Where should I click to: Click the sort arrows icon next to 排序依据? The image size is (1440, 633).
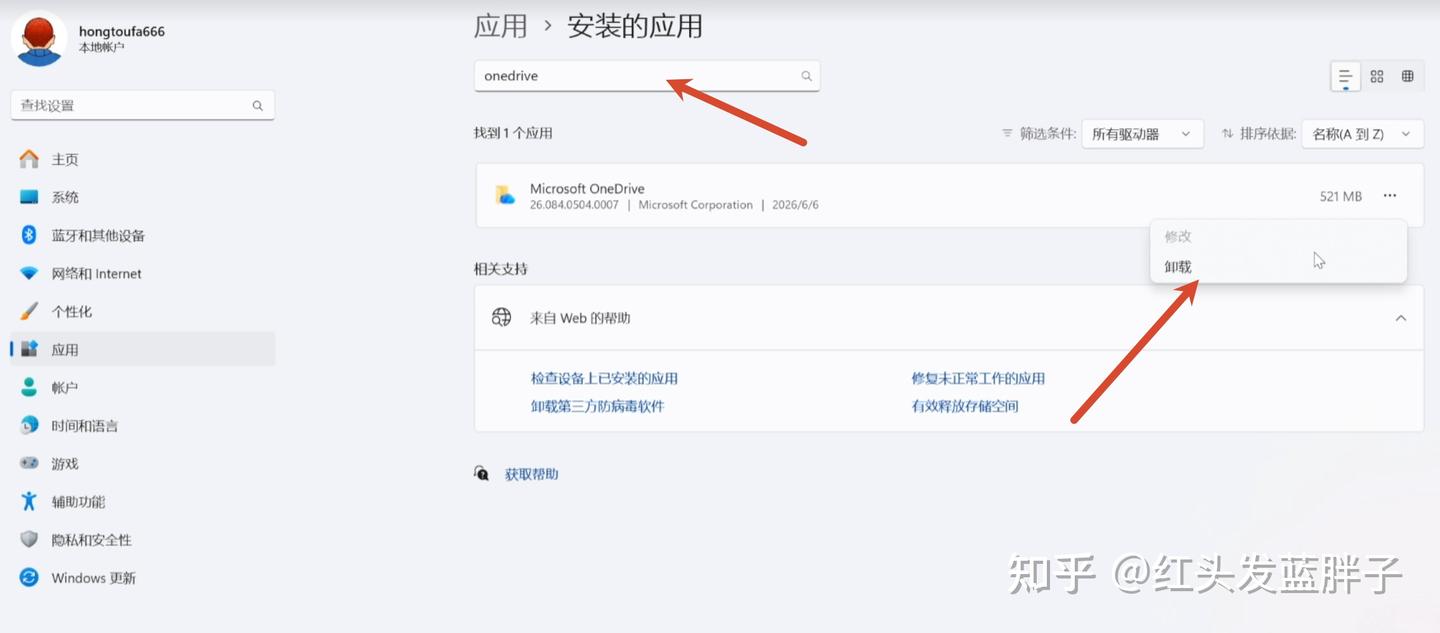1227,133
